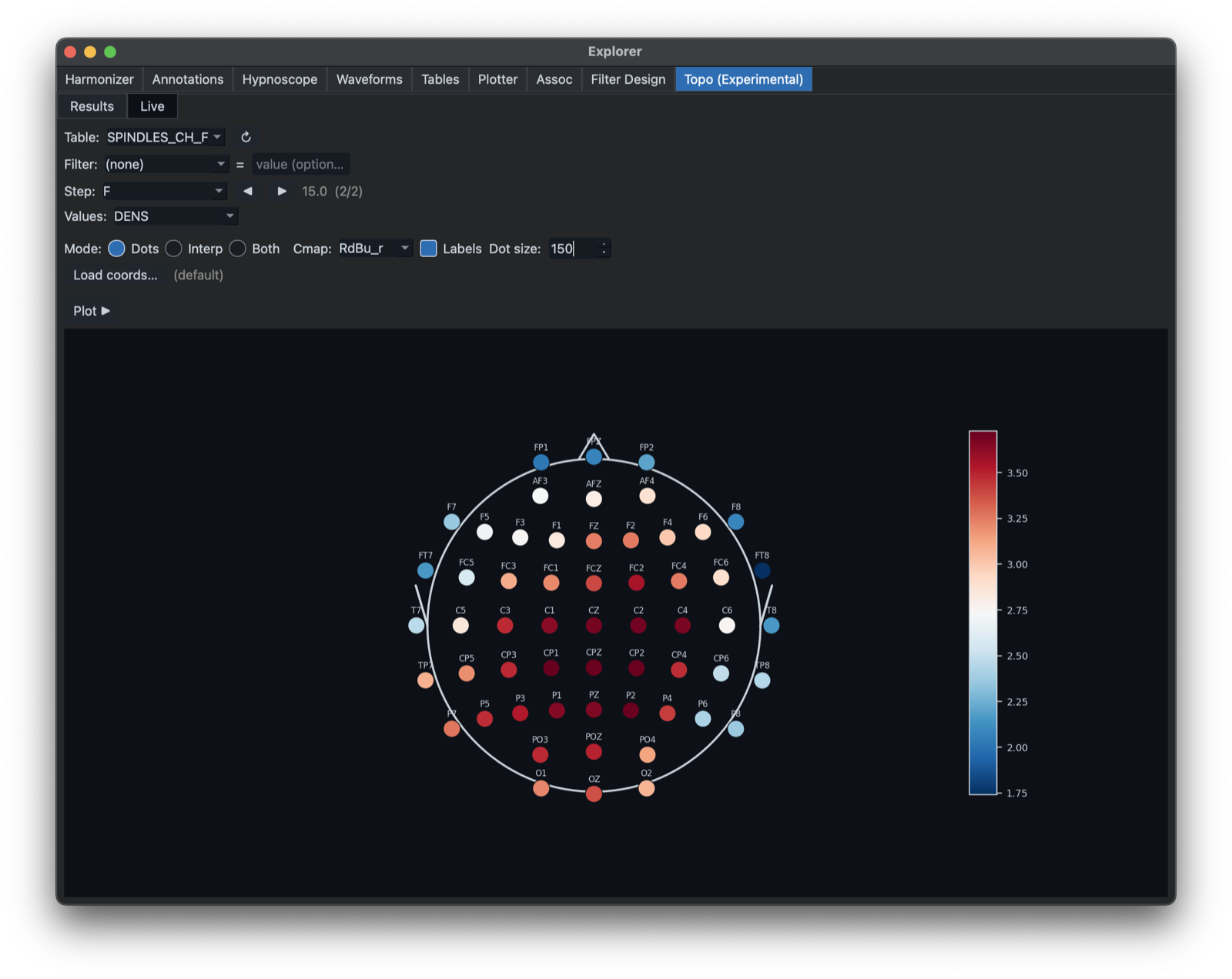Open the Values DENS dropdown
Viewport: 1232px width, 979px height.
[174, 216]
